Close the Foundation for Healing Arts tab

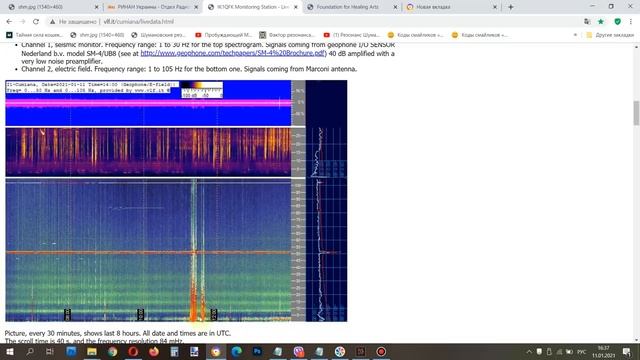tap(395, 7)
